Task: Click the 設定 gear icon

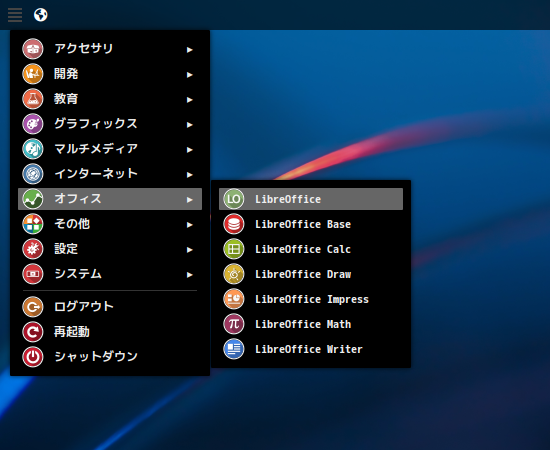Action: point(33,249)
